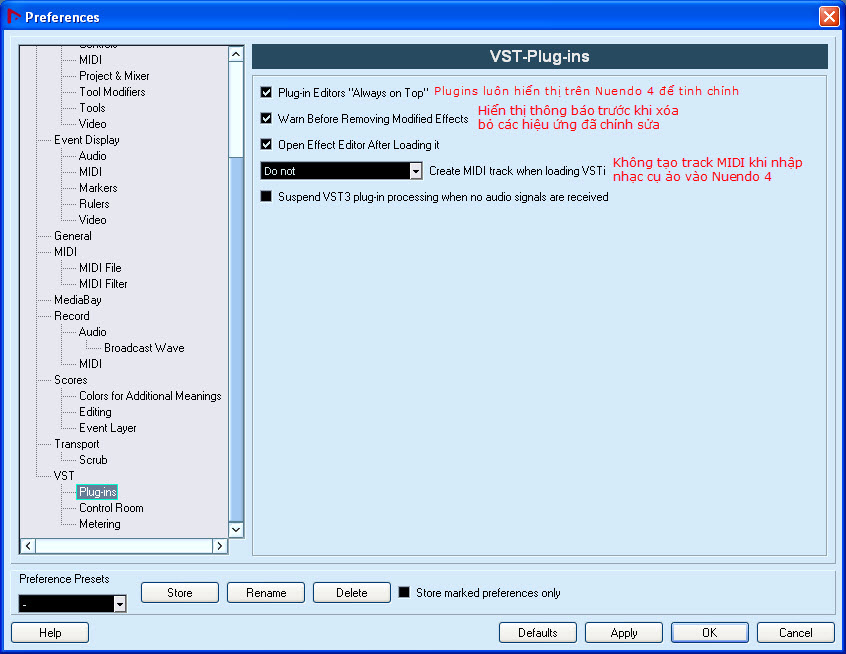Open the Control Room preferences page
The height and width of the screenshot is (654, 846).
tap(111, 508)
